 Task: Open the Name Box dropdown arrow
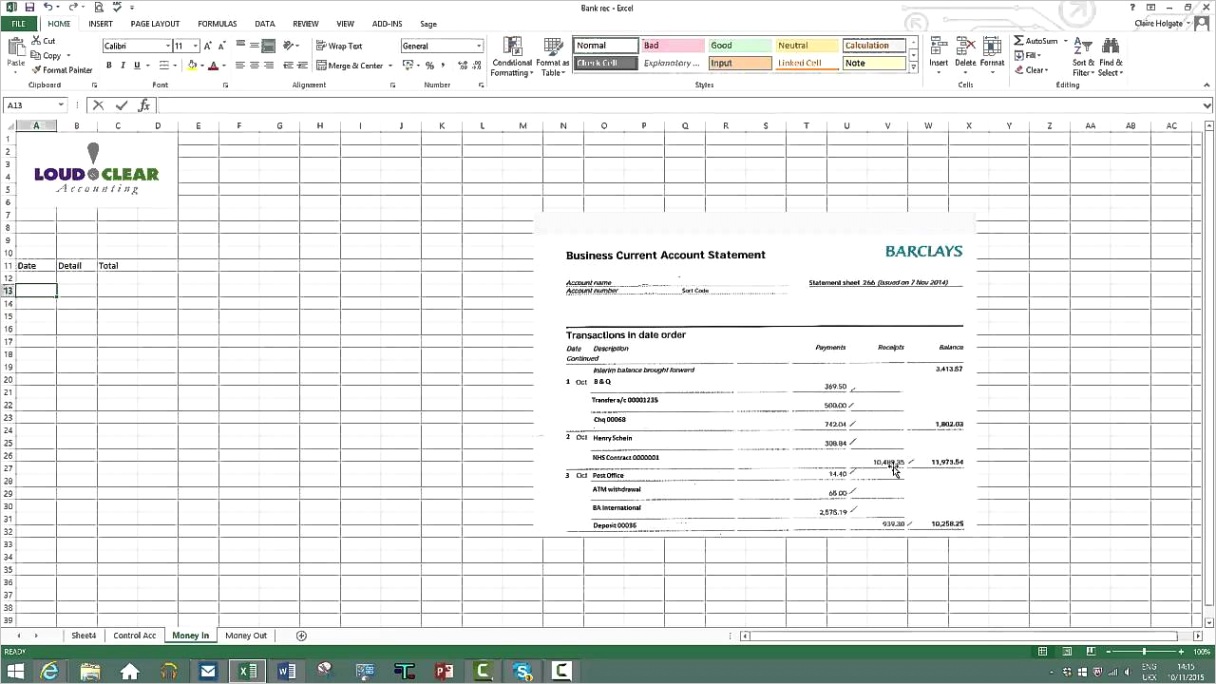click(61, 105)
